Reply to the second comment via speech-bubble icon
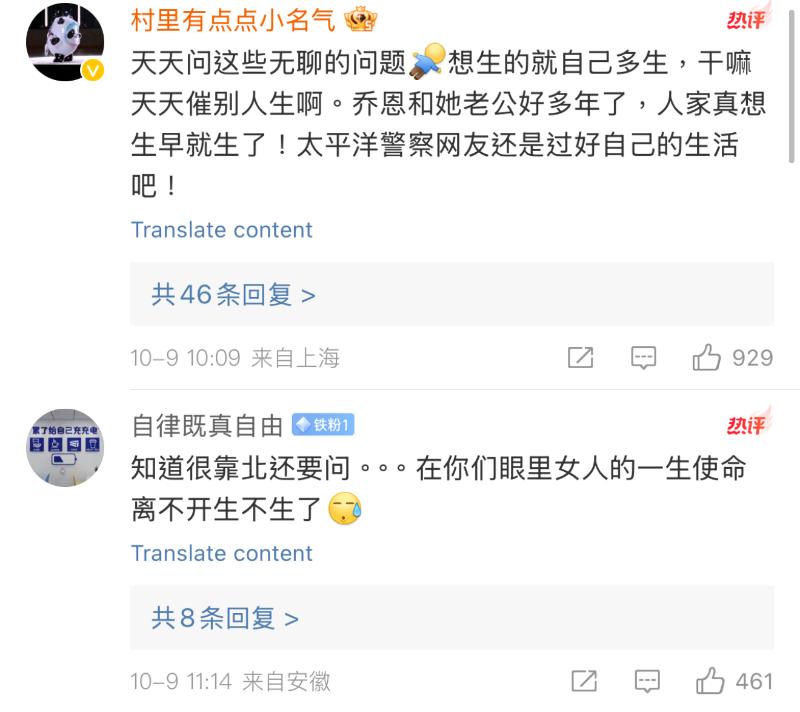This screenshot has width=800, height=712. point(646,682)
